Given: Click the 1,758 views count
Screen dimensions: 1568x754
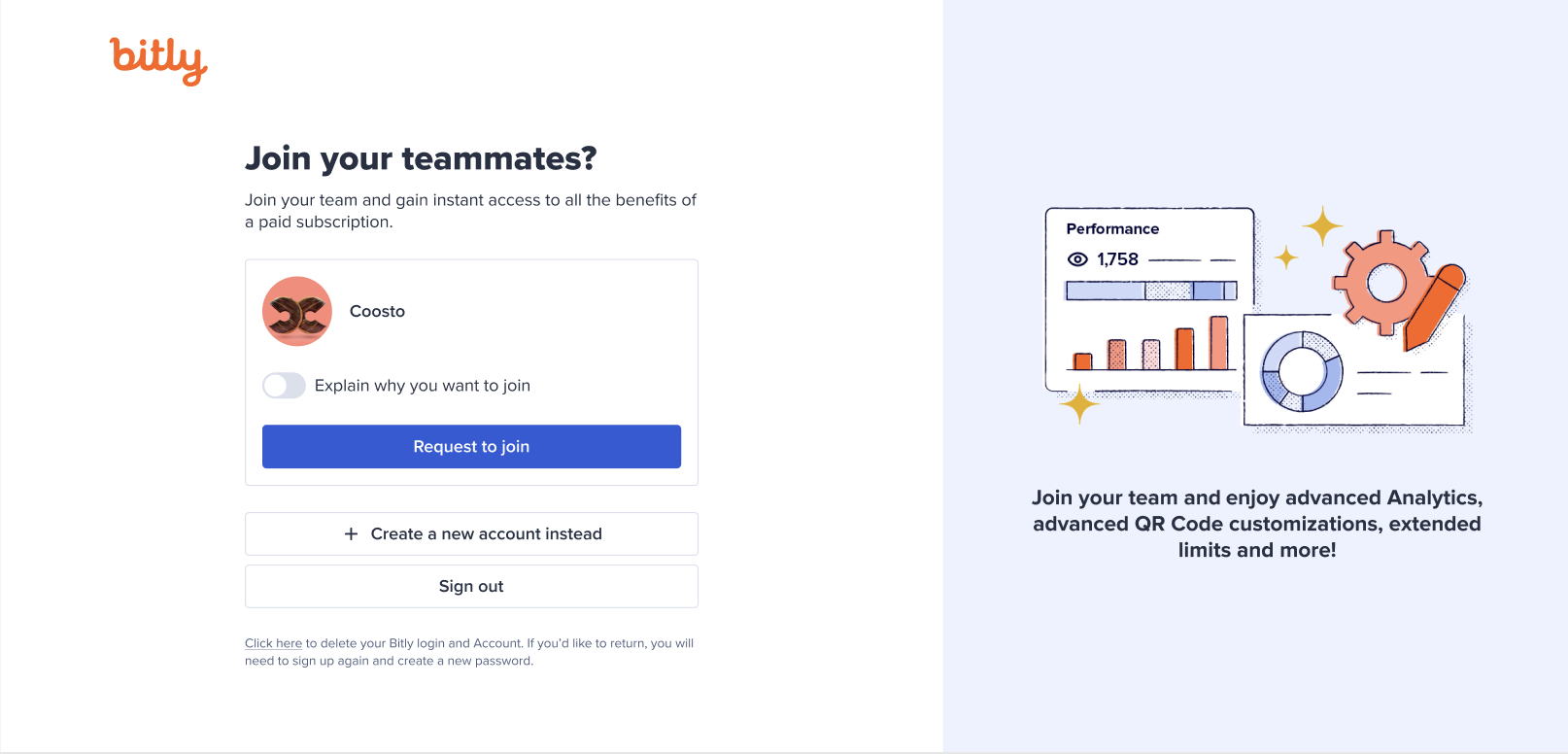Looking at the screenshot, I should (1117, 259).
